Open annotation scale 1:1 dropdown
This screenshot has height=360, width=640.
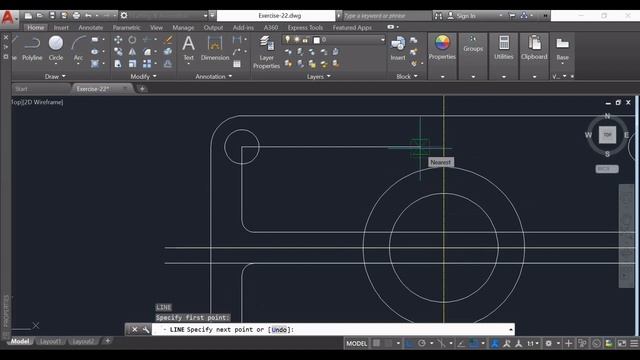[x=533, y=344]
